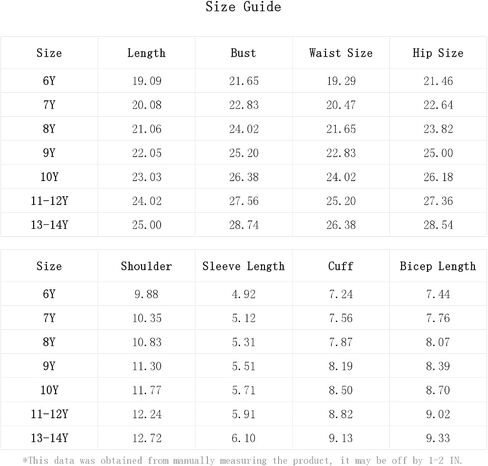
Task: Click the manual measurement disclaimer note
Action: coord(242,461)
